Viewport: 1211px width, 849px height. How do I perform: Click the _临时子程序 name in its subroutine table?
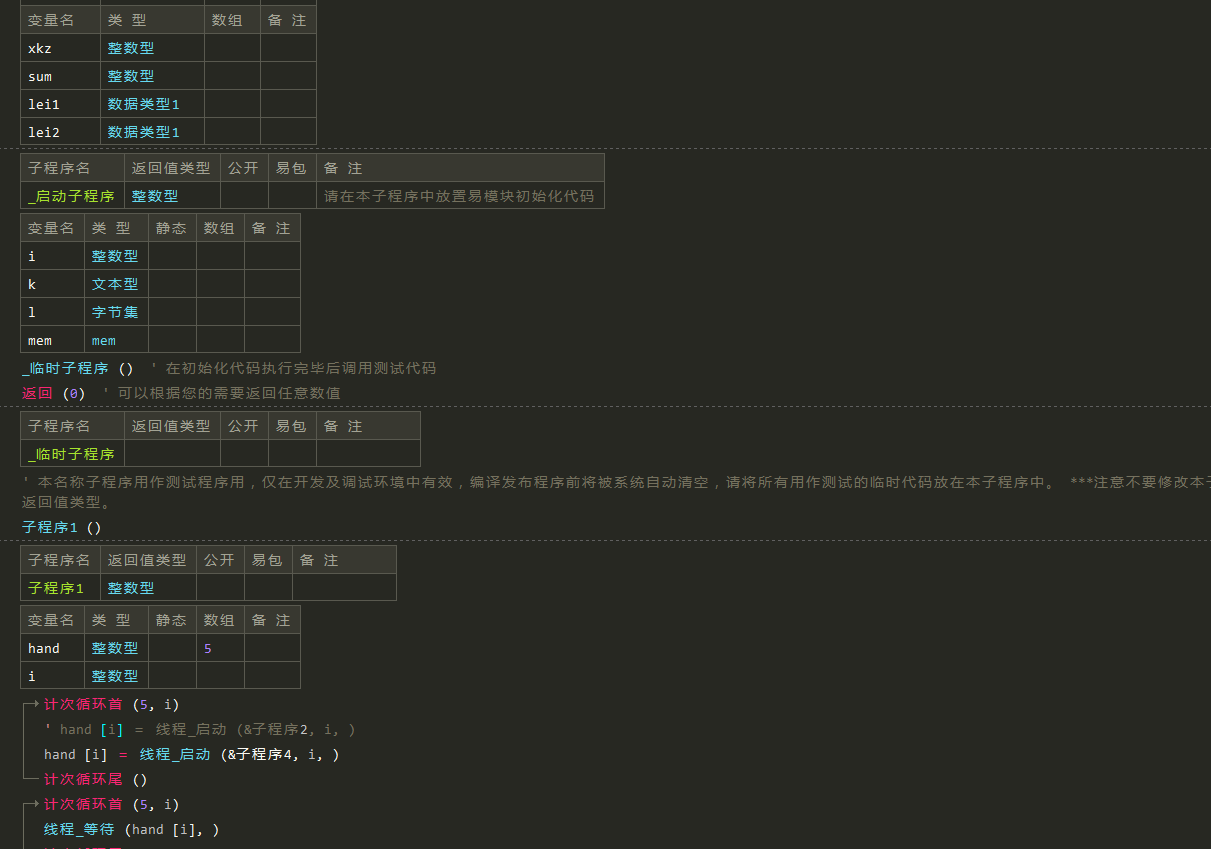point(72,454)
